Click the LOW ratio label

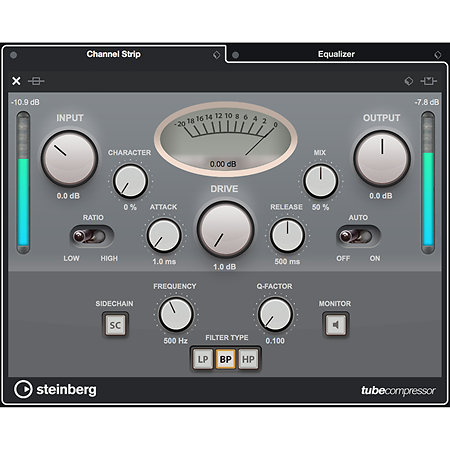pyautogui.click(x=71, y=258)
